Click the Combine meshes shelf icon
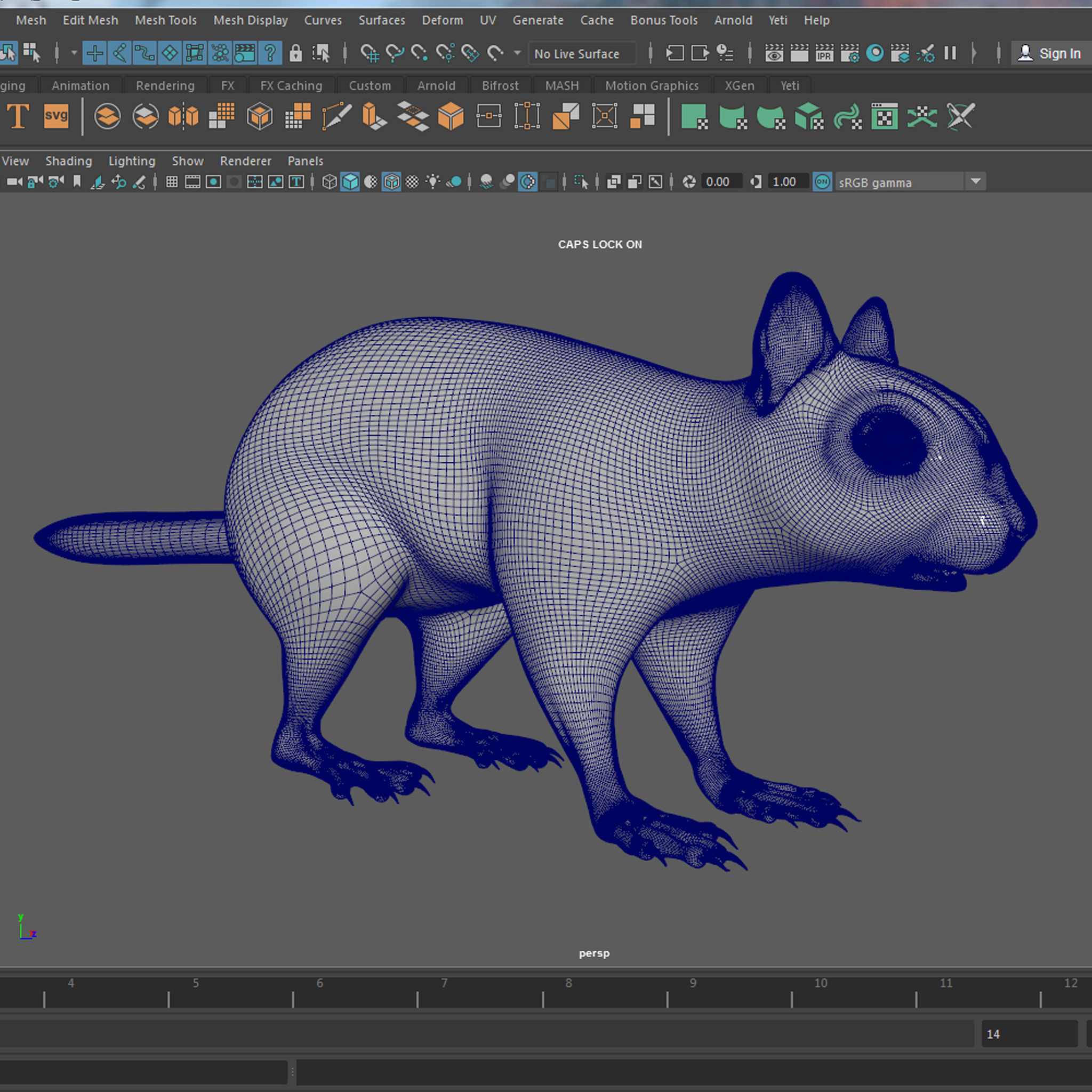This screenshot has height=1092, width=1092. pos(107,116)
